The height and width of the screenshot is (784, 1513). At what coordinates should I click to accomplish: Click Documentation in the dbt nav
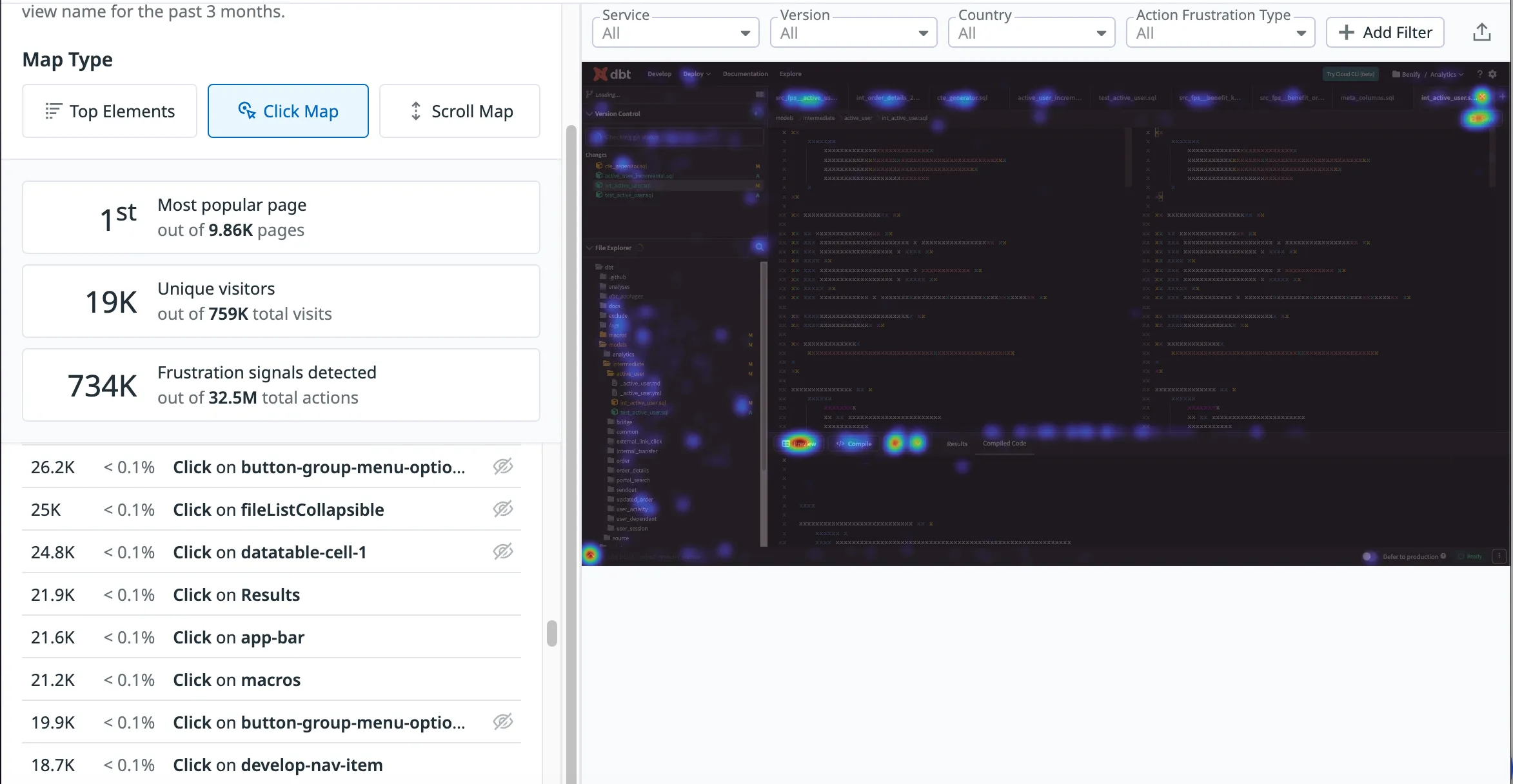tap(745, 74)
